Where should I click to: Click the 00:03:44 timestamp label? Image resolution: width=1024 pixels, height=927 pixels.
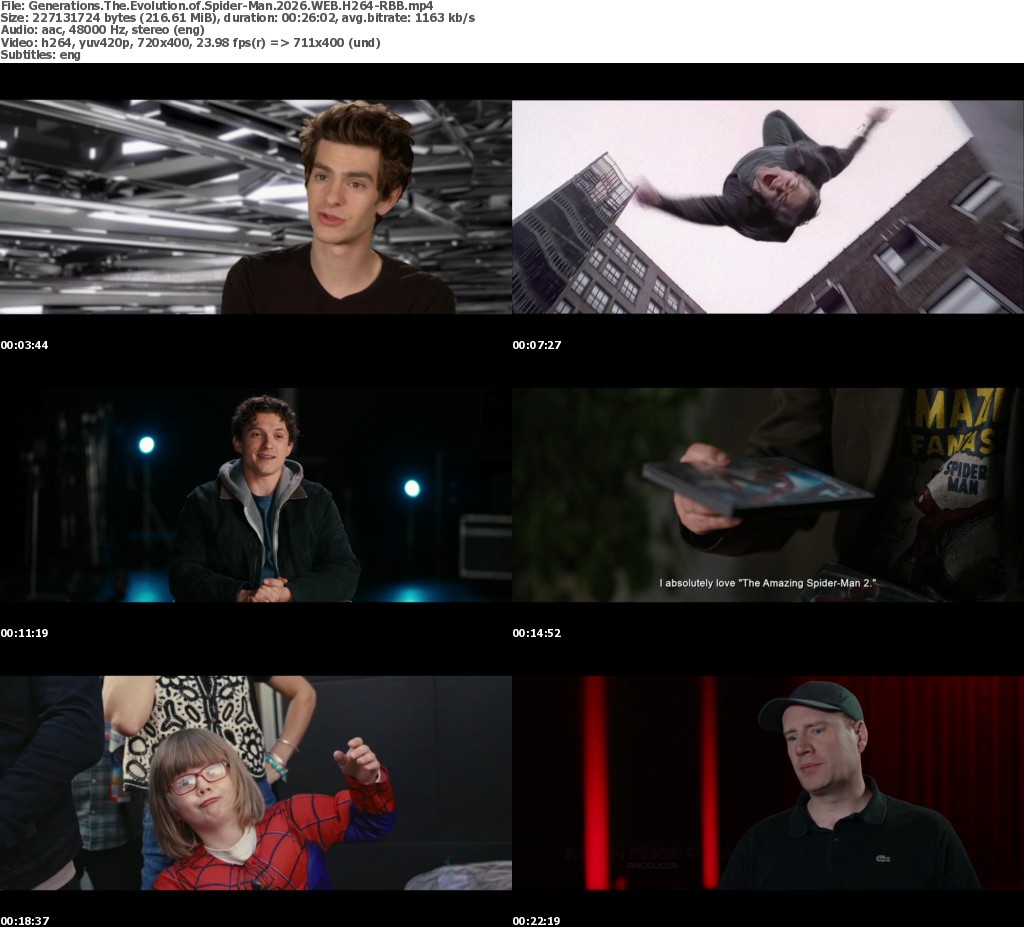click(24, 345)
